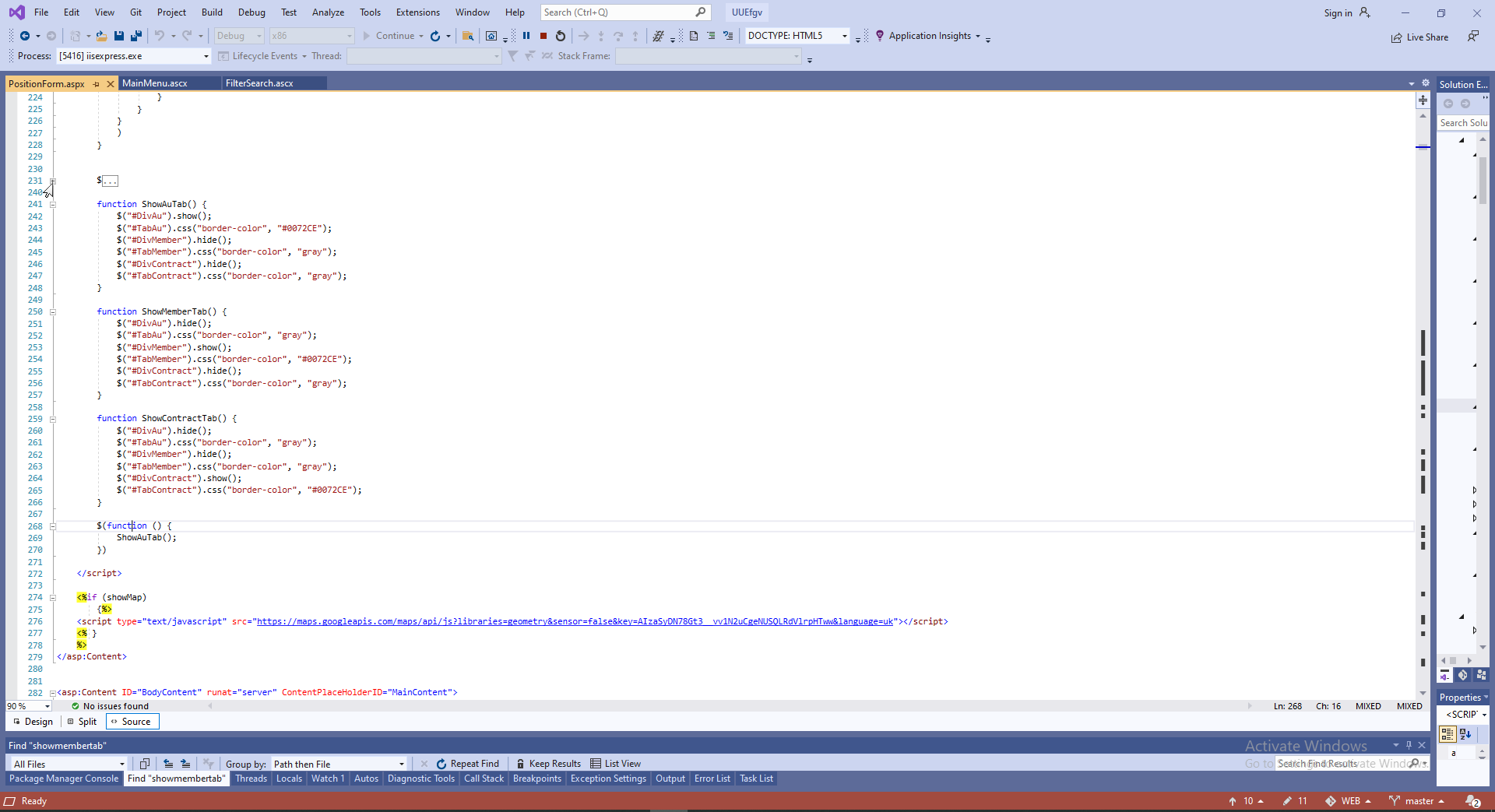Save the current file with the disk icon
This screenshot has height=812, width=1495.
pos(119,36)
